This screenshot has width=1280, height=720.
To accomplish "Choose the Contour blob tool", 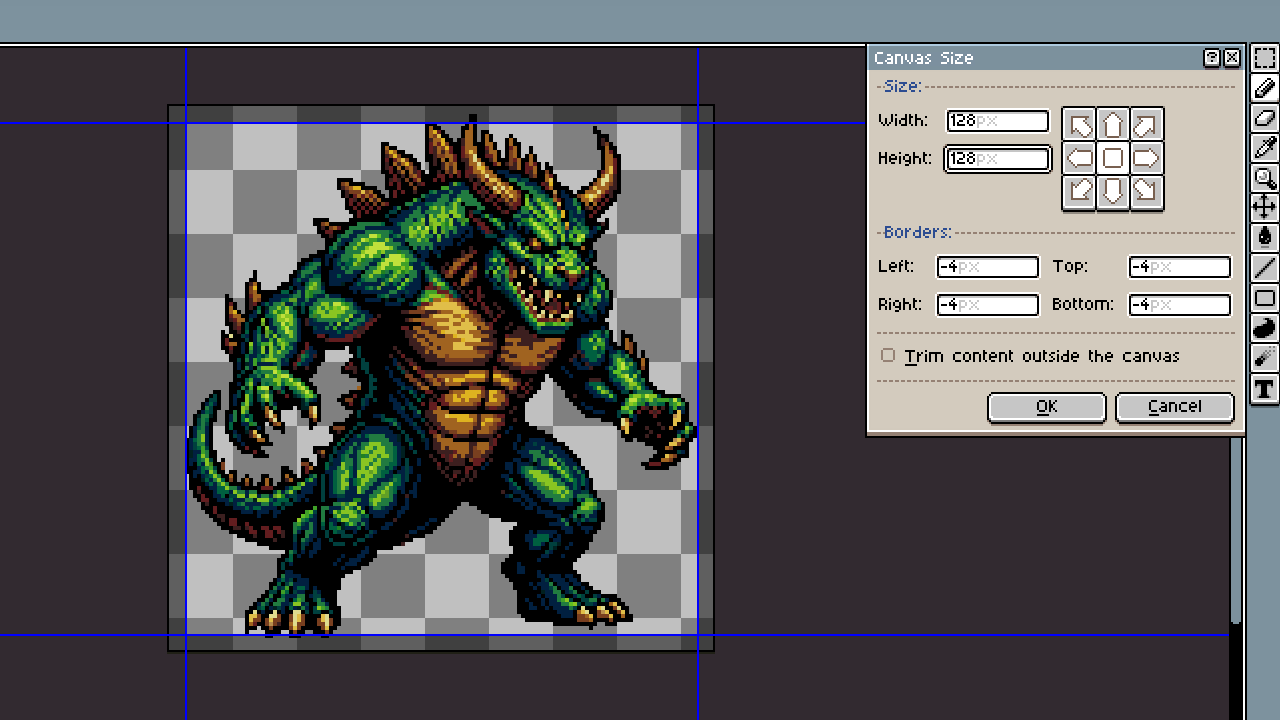I will (1265, 328).
